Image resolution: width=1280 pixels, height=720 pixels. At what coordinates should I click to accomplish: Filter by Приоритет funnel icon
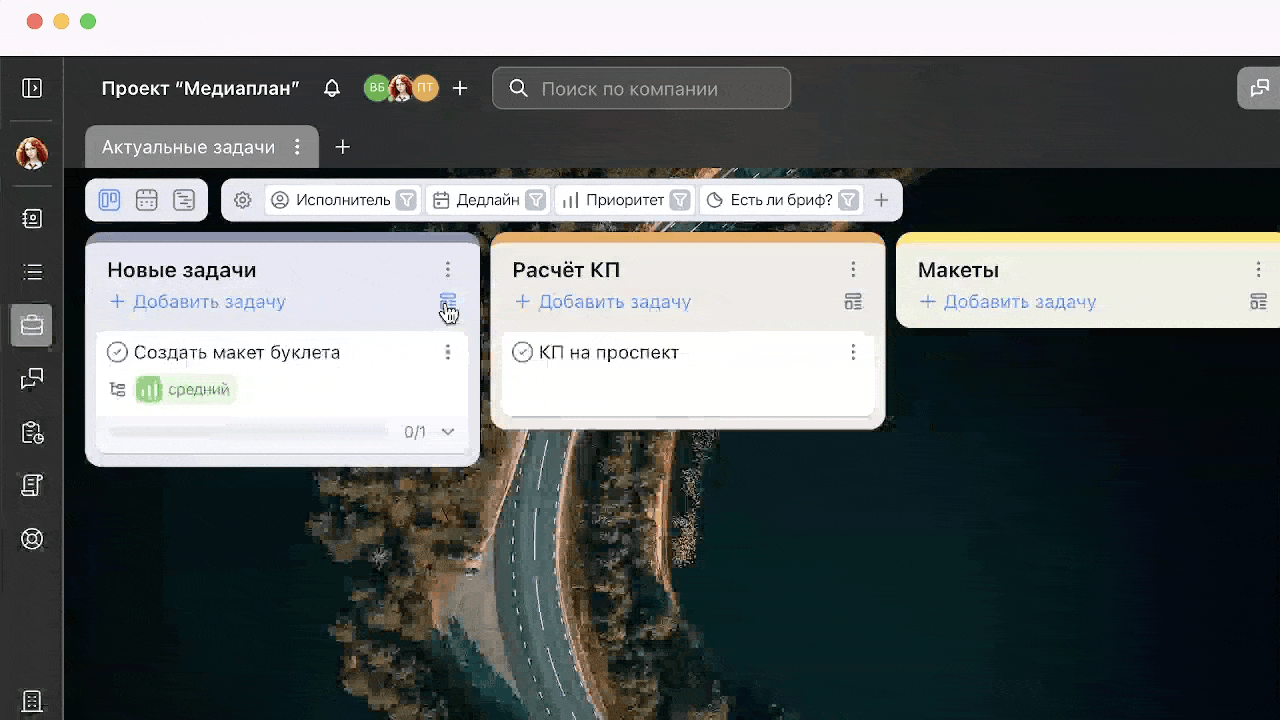680,200
